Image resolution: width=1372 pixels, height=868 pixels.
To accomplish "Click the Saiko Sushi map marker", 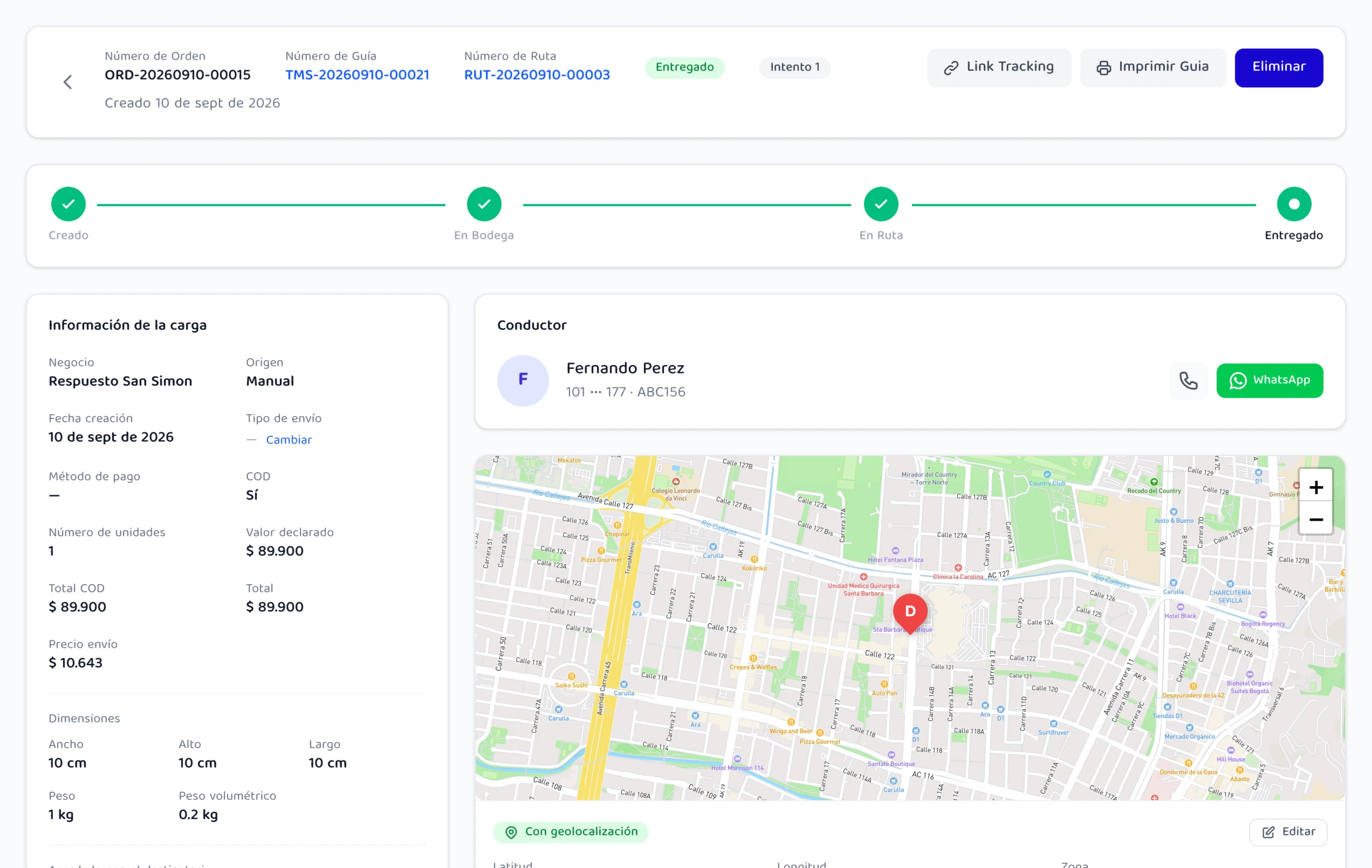I will (571, 676).
